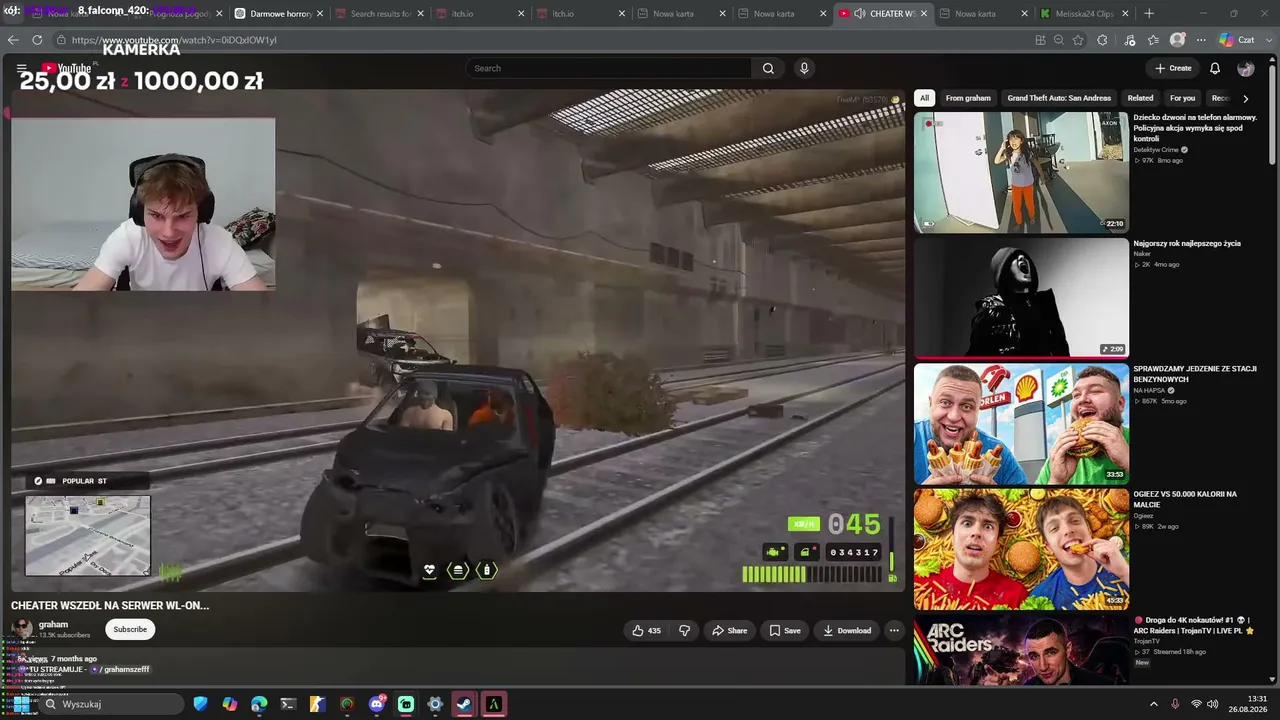Zoom out using the address bar magnifier icon
1280x720 pixels.
click(1059, 40)
